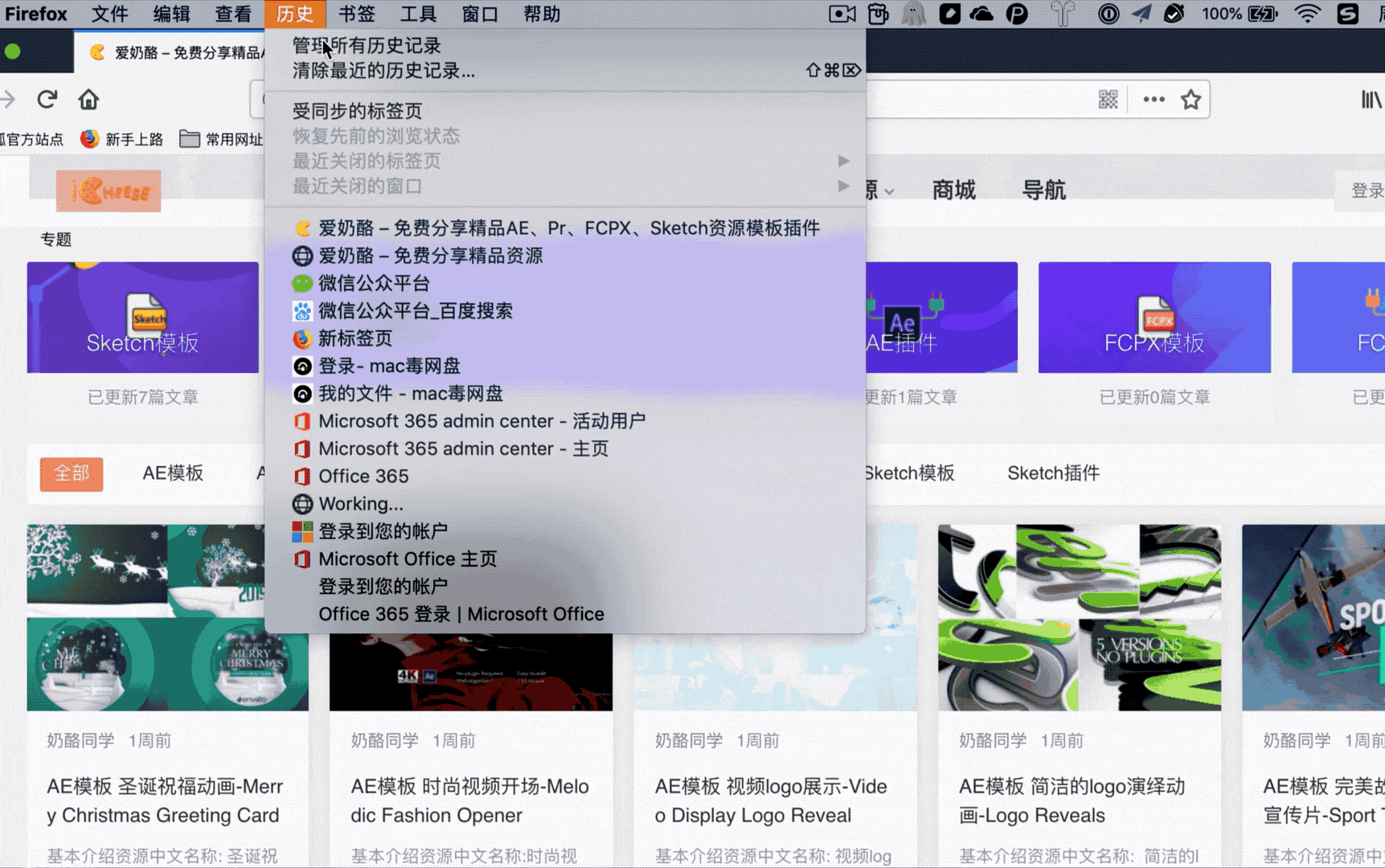
Task: Open the Sogou input S icon
Action: (1348, 14)
